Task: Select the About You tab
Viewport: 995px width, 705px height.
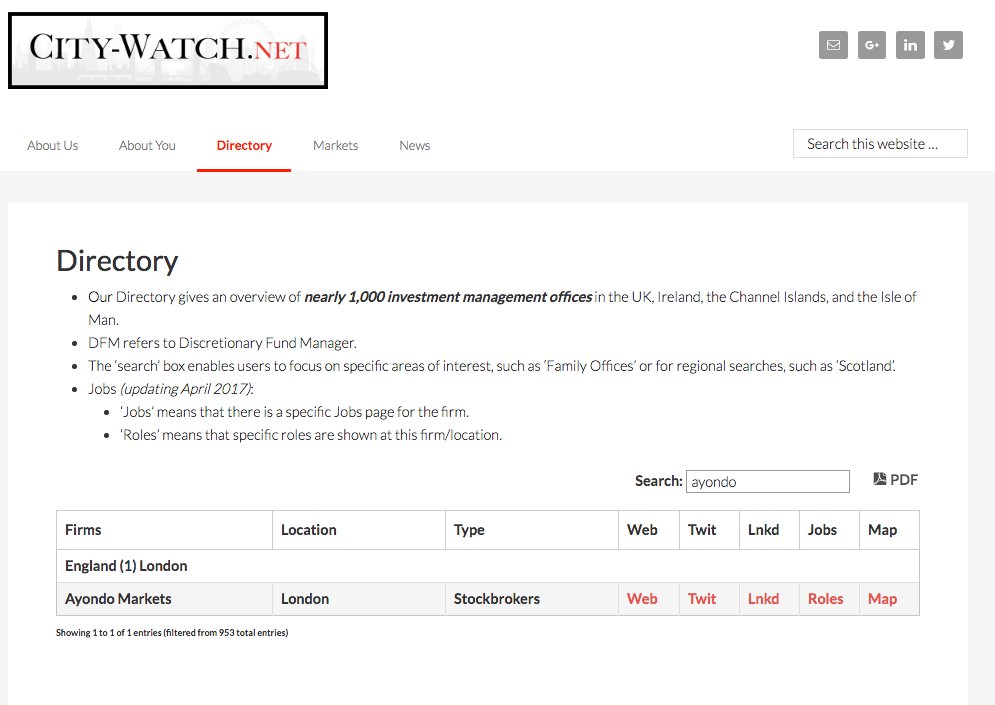Action: click(x=146, y=145)
